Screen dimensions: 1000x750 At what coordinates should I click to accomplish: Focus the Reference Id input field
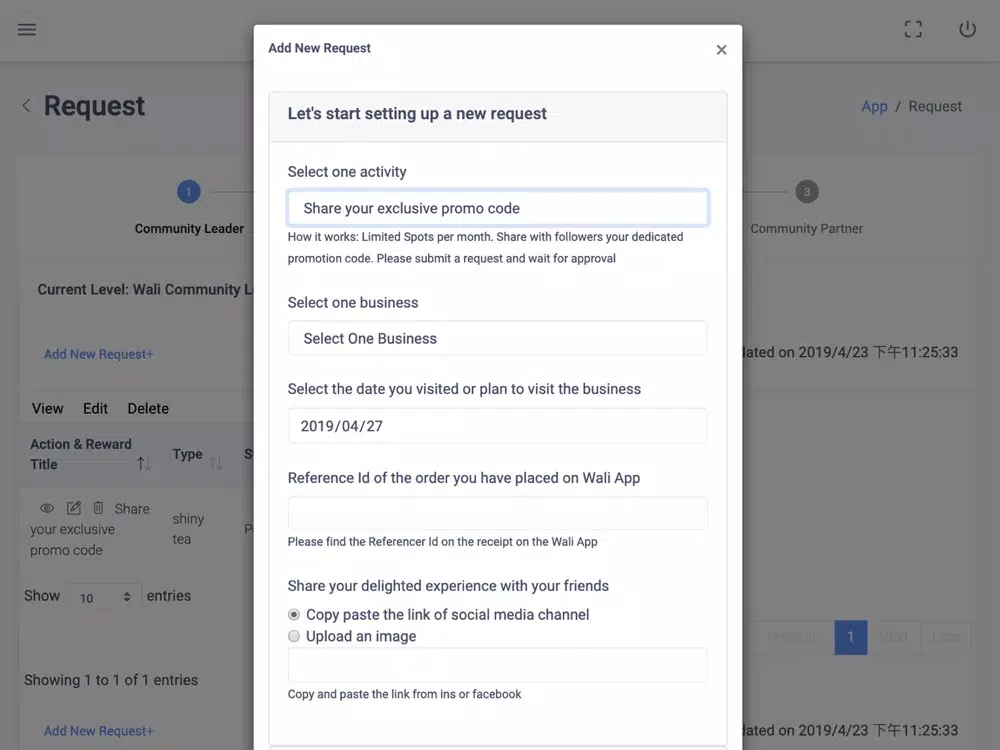click(x=497, y=513)
